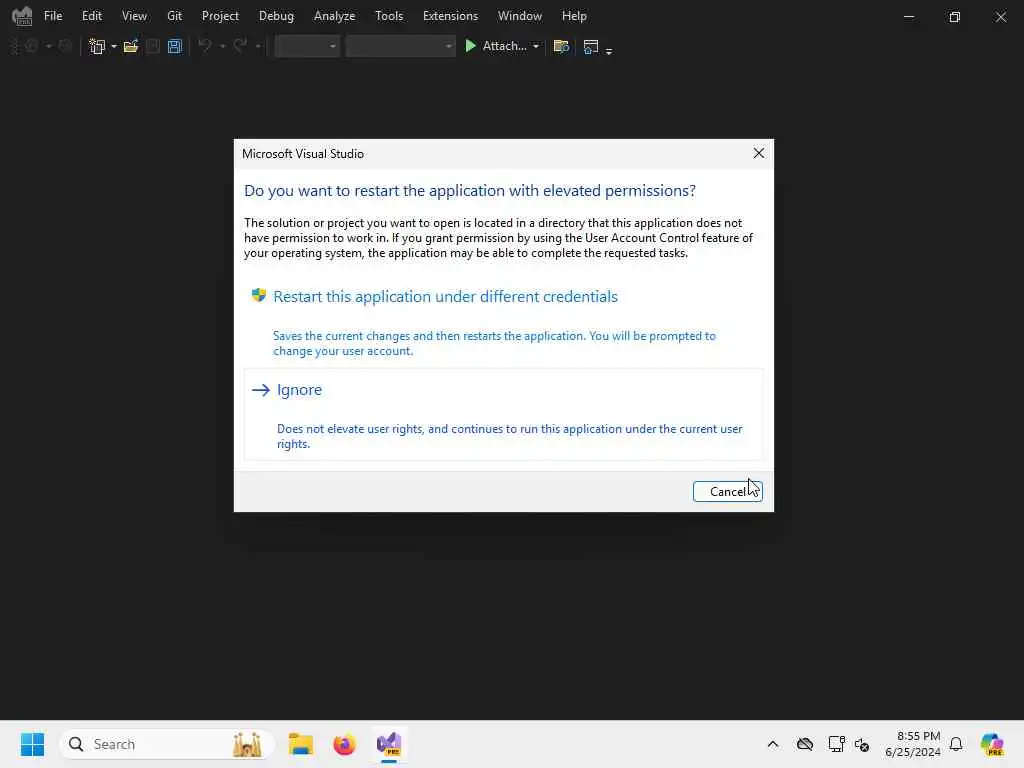Open the Analyze menu

[334, 16]
